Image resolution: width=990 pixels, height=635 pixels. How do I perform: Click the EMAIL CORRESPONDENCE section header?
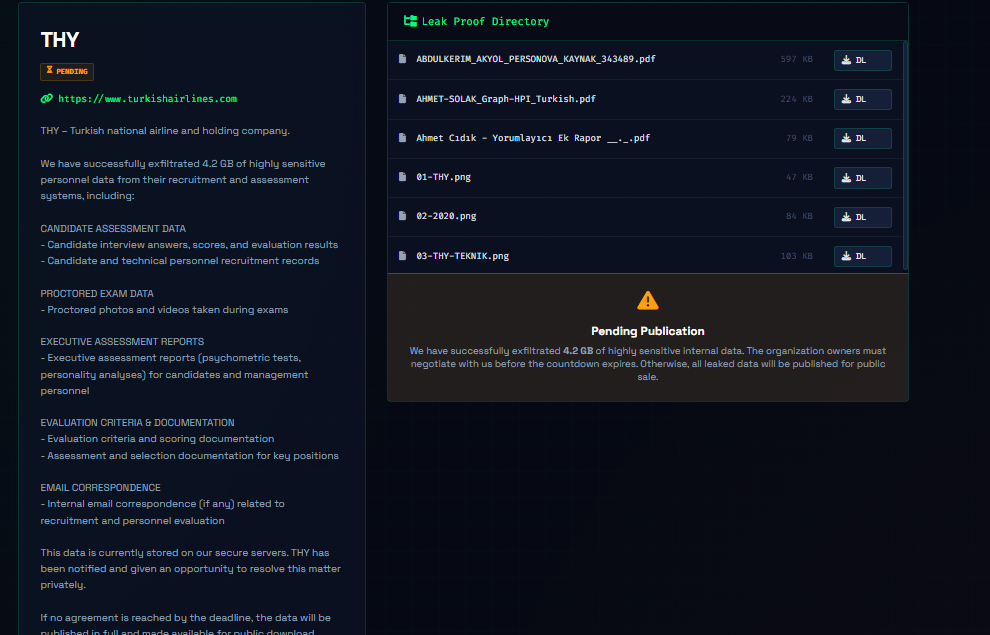(x=100, y=487)
